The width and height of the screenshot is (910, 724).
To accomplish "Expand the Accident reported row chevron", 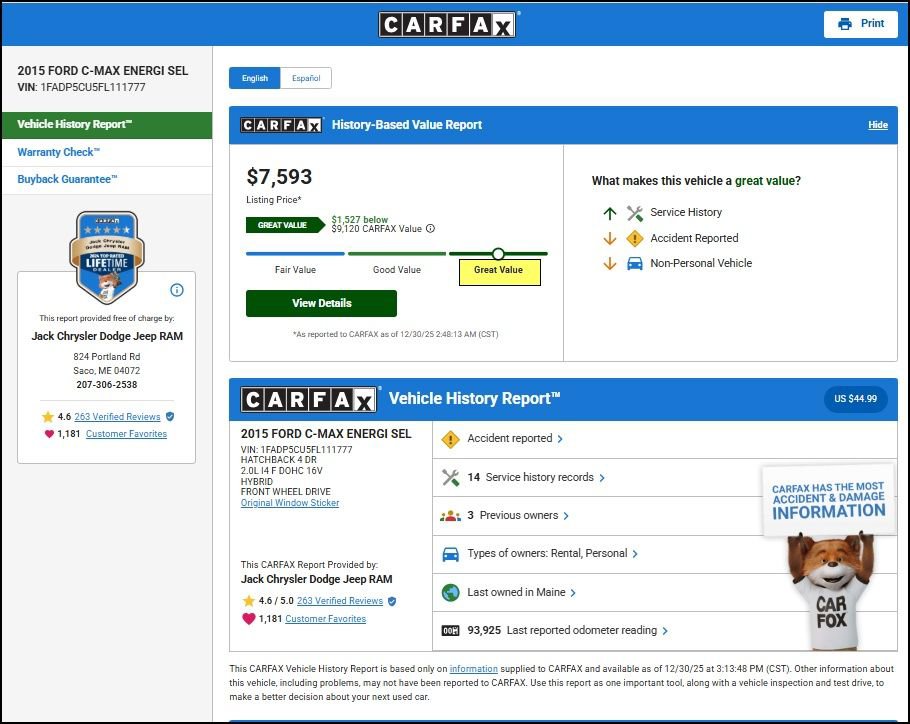I will pos(560,439).
